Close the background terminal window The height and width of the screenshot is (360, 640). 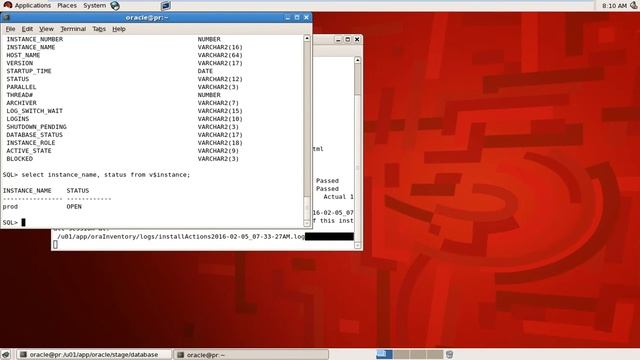click(x=357, y=40)
